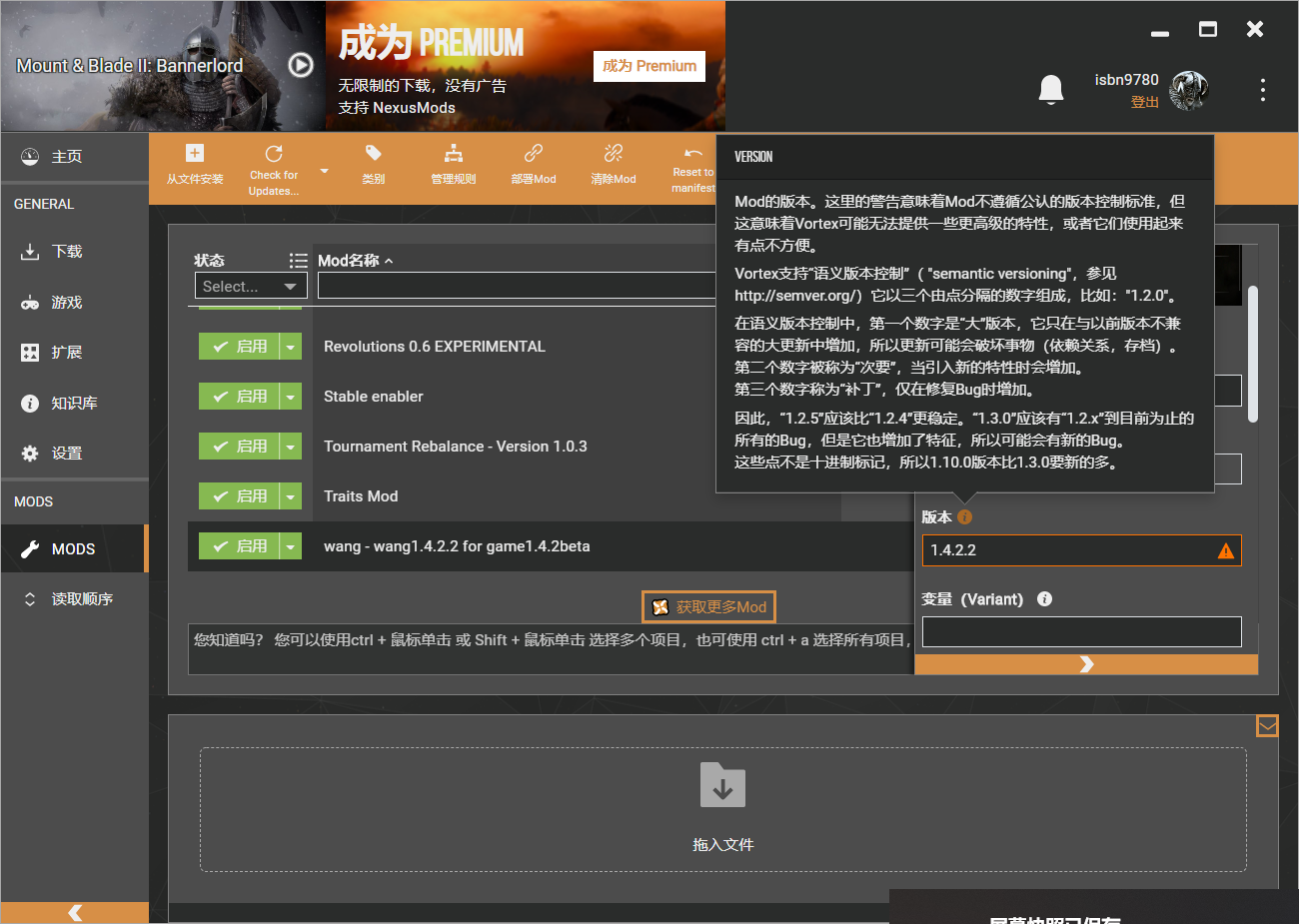Toggle 启用 for Revolutions 0.6 EXPERIMENTAL
The height and width of the screenshot is (924, 1299).
(239, 347)
